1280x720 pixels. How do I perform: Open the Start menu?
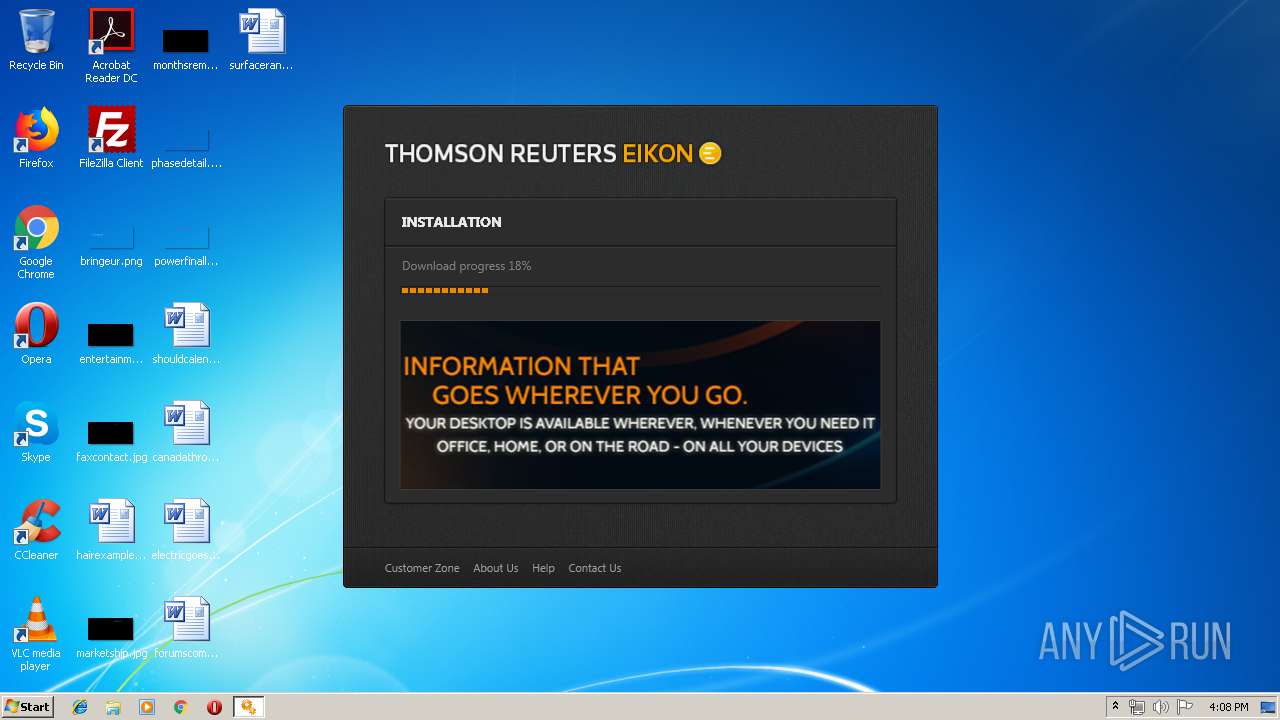tap(27, 707)
